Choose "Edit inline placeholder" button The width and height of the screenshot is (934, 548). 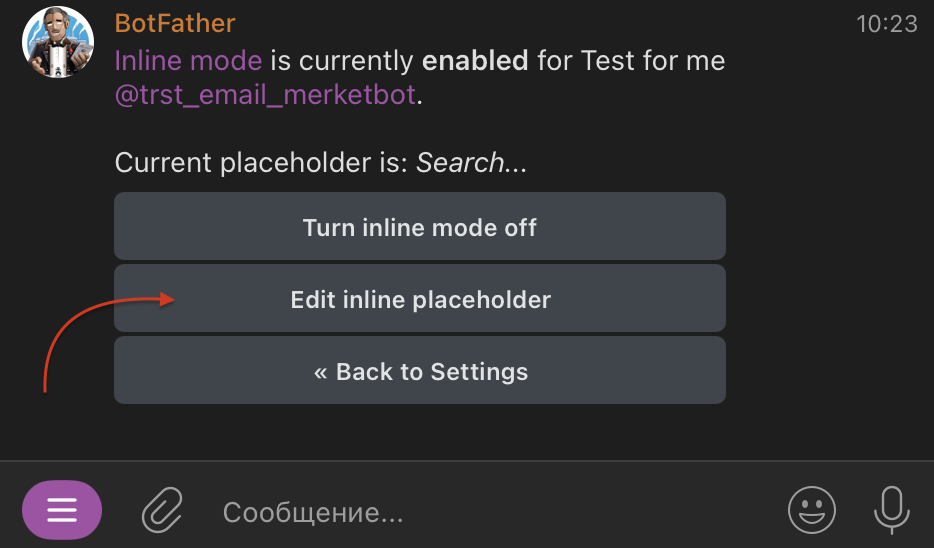(420, 299)
